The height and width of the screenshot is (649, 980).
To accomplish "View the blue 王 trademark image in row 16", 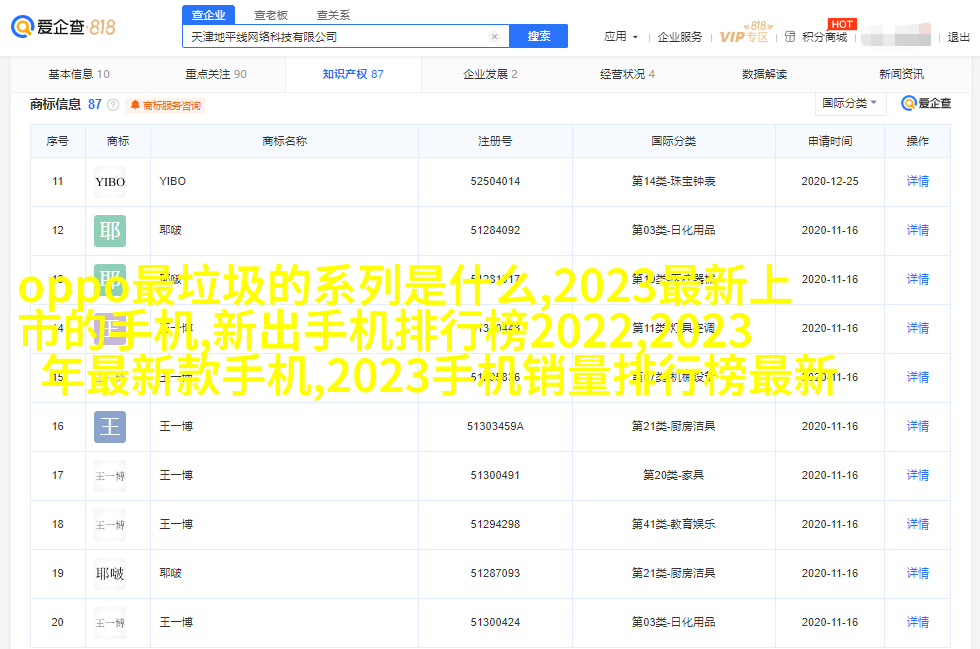I will (110, 427).
